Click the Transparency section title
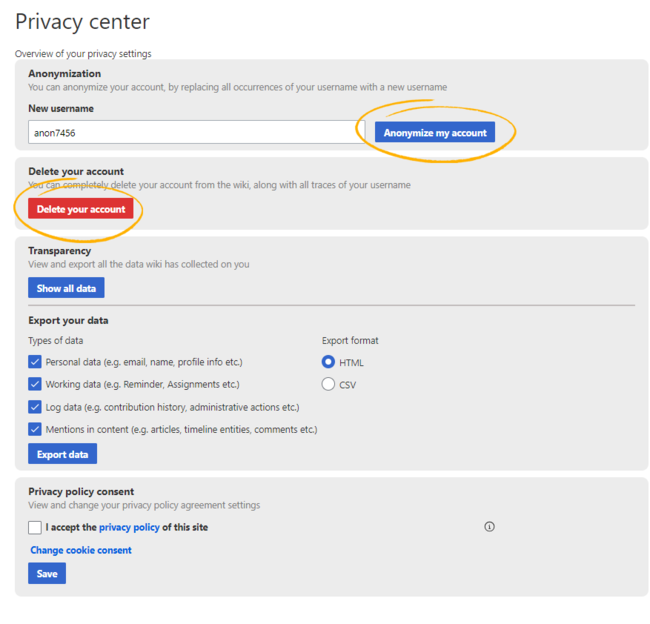650x624 pixels. click(x=60, y=251)
